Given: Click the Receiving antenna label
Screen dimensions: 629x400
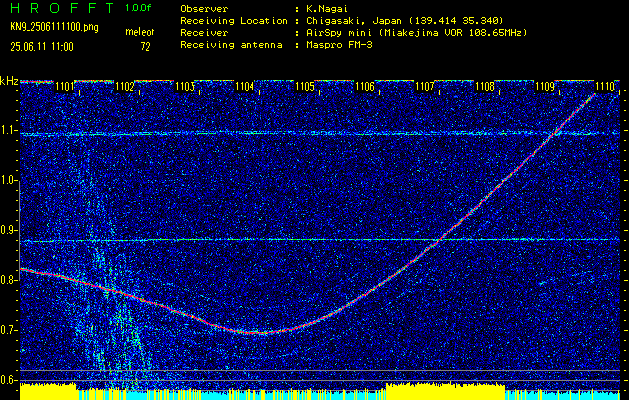Looking at the screenshot, I should 231,45.
